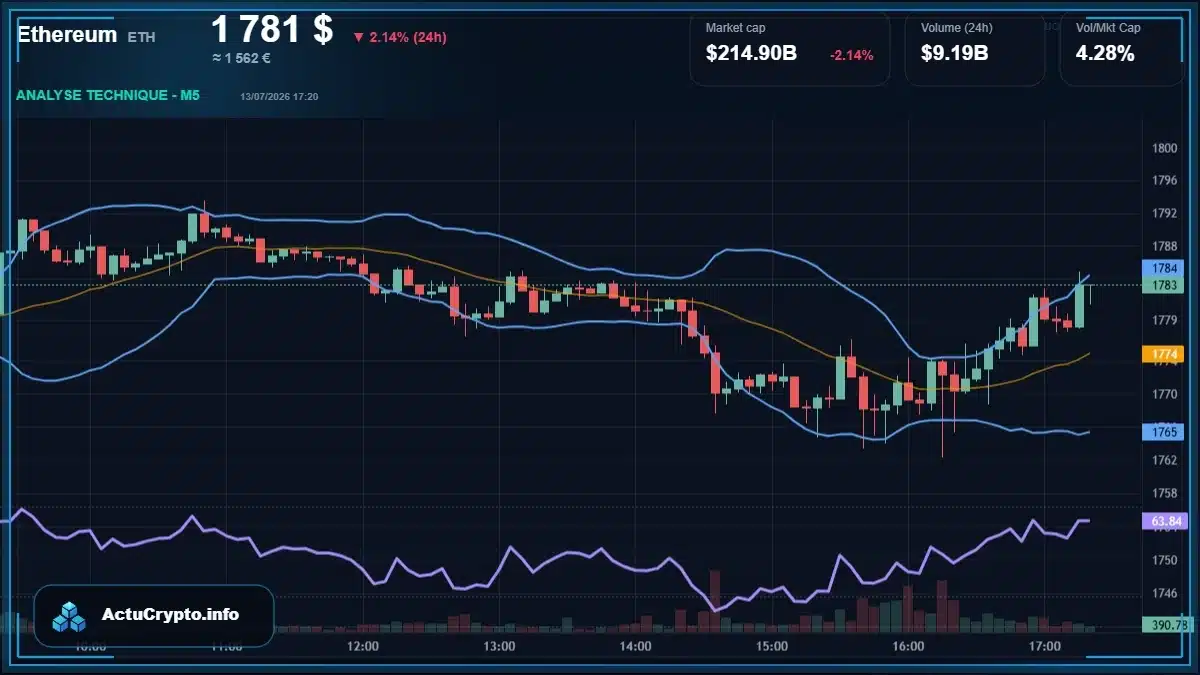The image size is (1200, 675).
Task: Click the 1 781 $ price
Action: pos(272,28)
